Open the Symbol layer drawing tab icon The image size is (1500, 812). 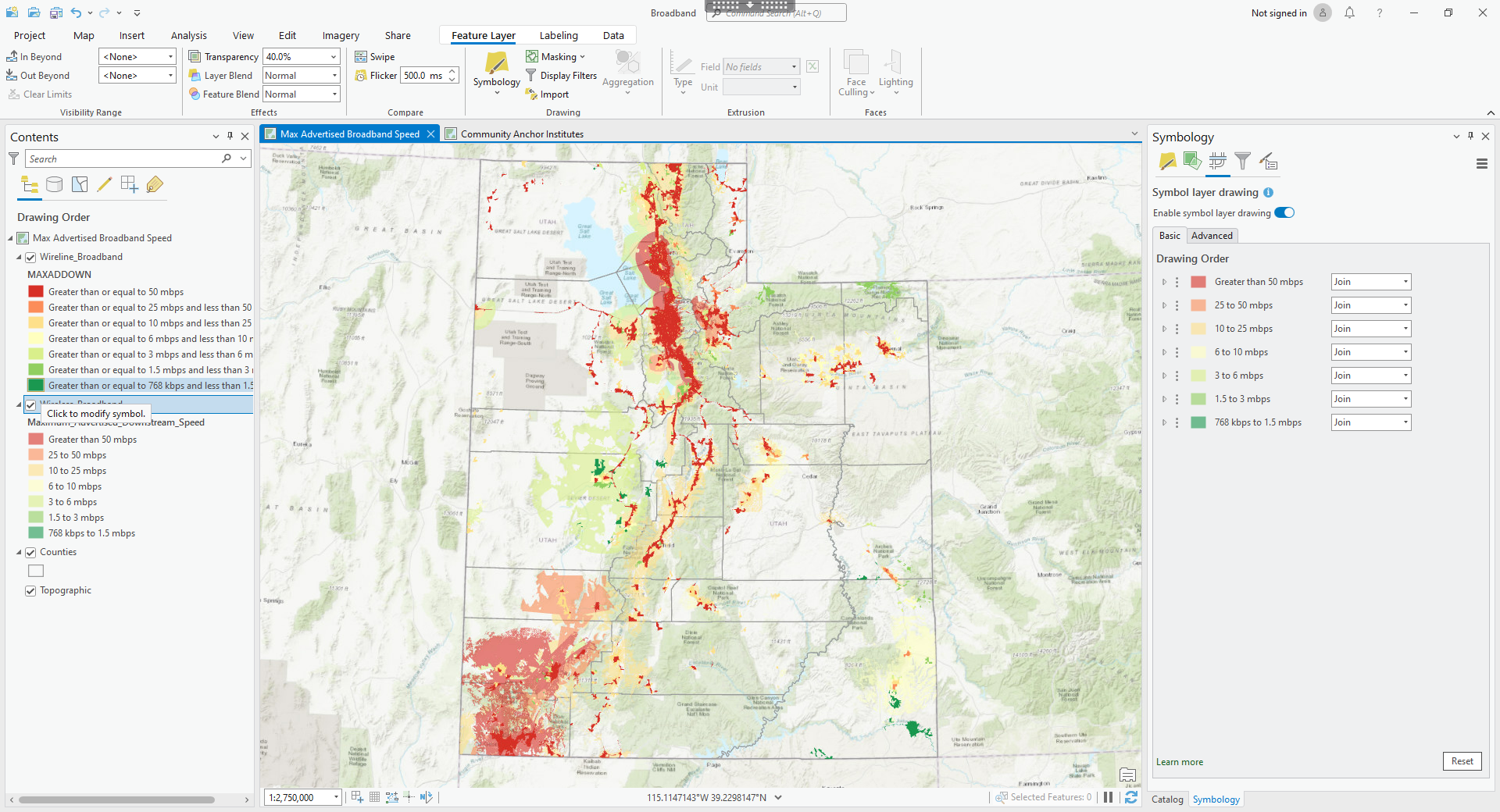1217,162
